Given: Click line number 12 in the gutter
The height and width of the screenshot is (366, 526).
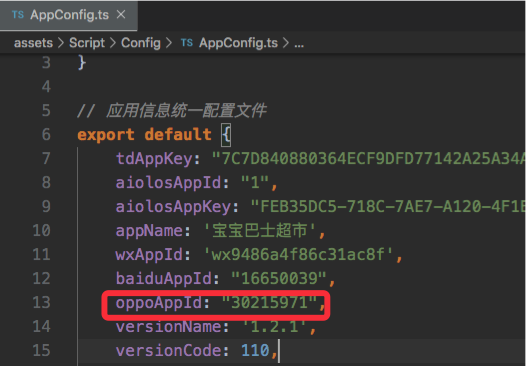Looking at the screenshot, I should 42,278.
